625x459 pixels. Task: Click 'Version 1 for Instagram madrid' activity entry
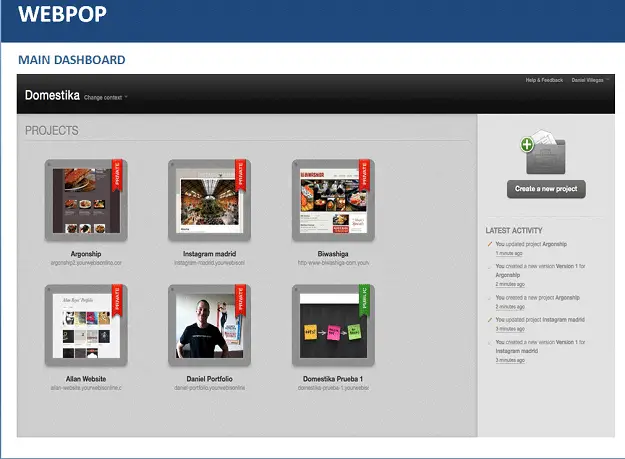pyautogui.click(x=540, y=347)
